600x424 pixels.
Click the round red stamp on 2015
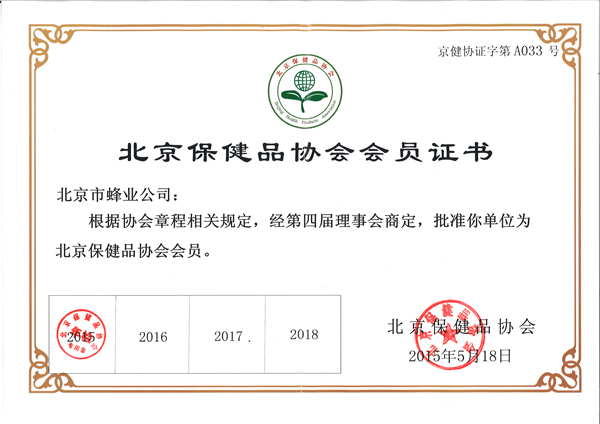[81, 334]
